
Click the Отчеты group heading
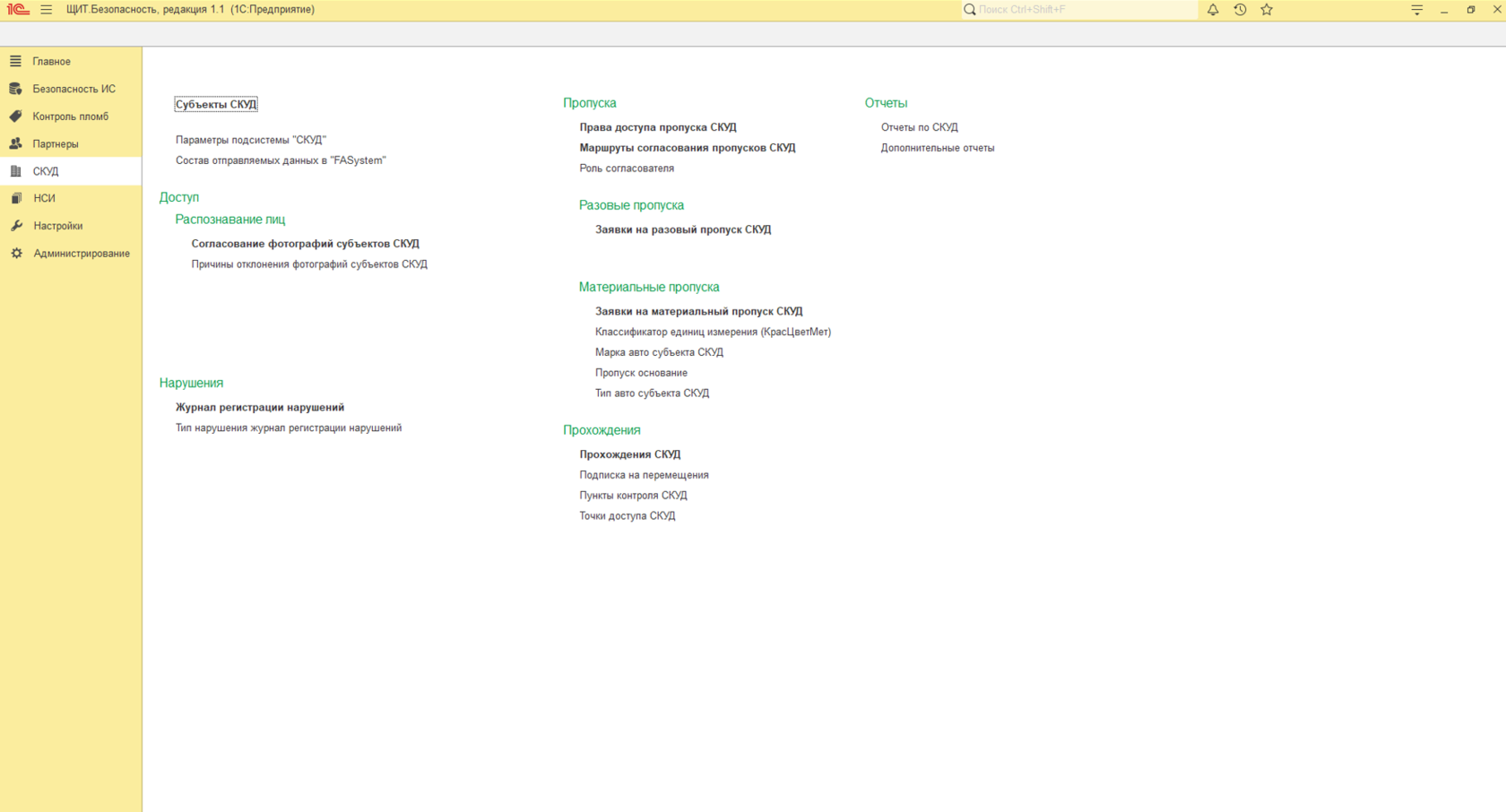pyautogui.click(x=886, y=103)
